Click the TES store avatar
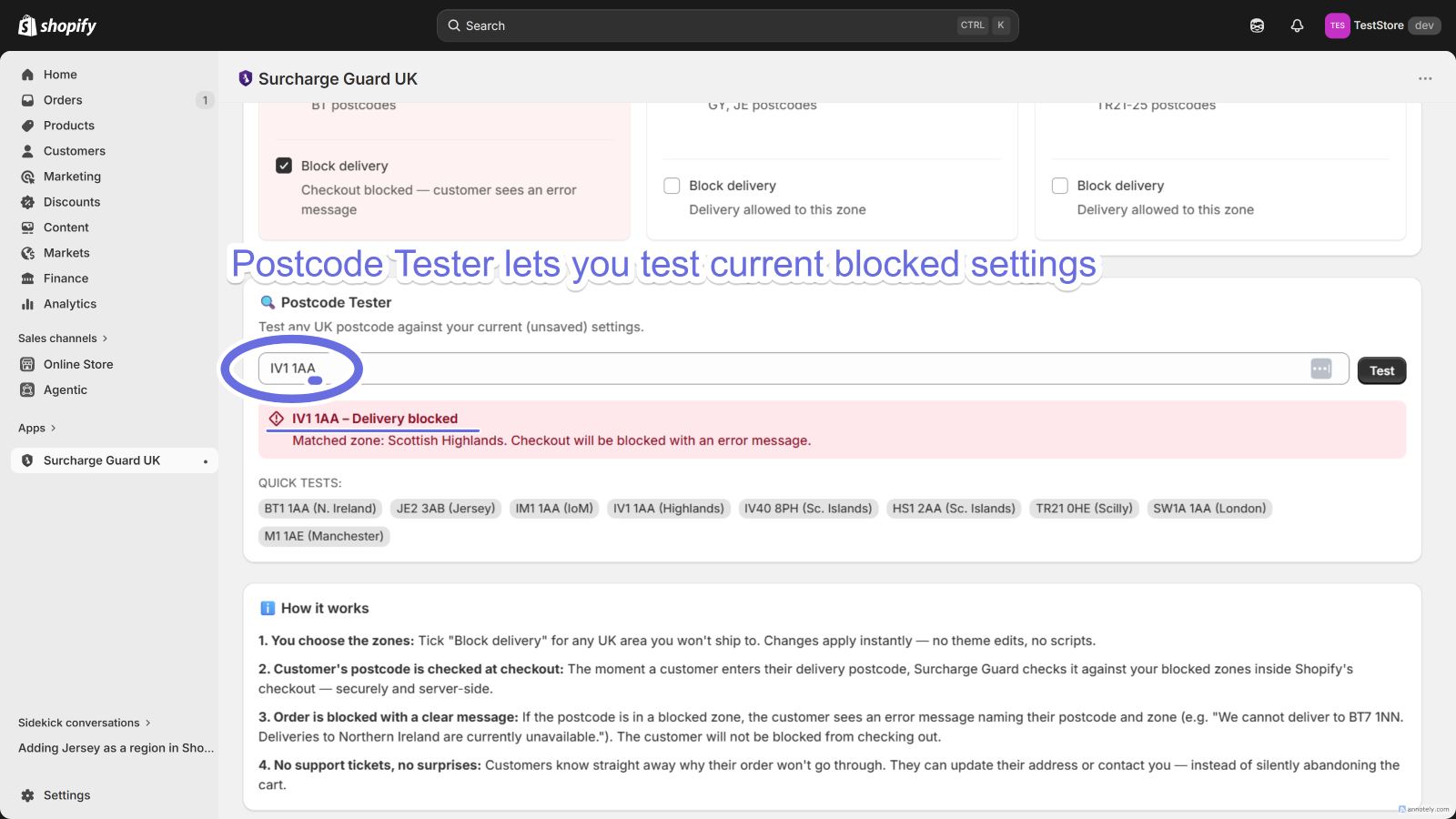This screenshot has width=1456, height=819. [1337, 25]
